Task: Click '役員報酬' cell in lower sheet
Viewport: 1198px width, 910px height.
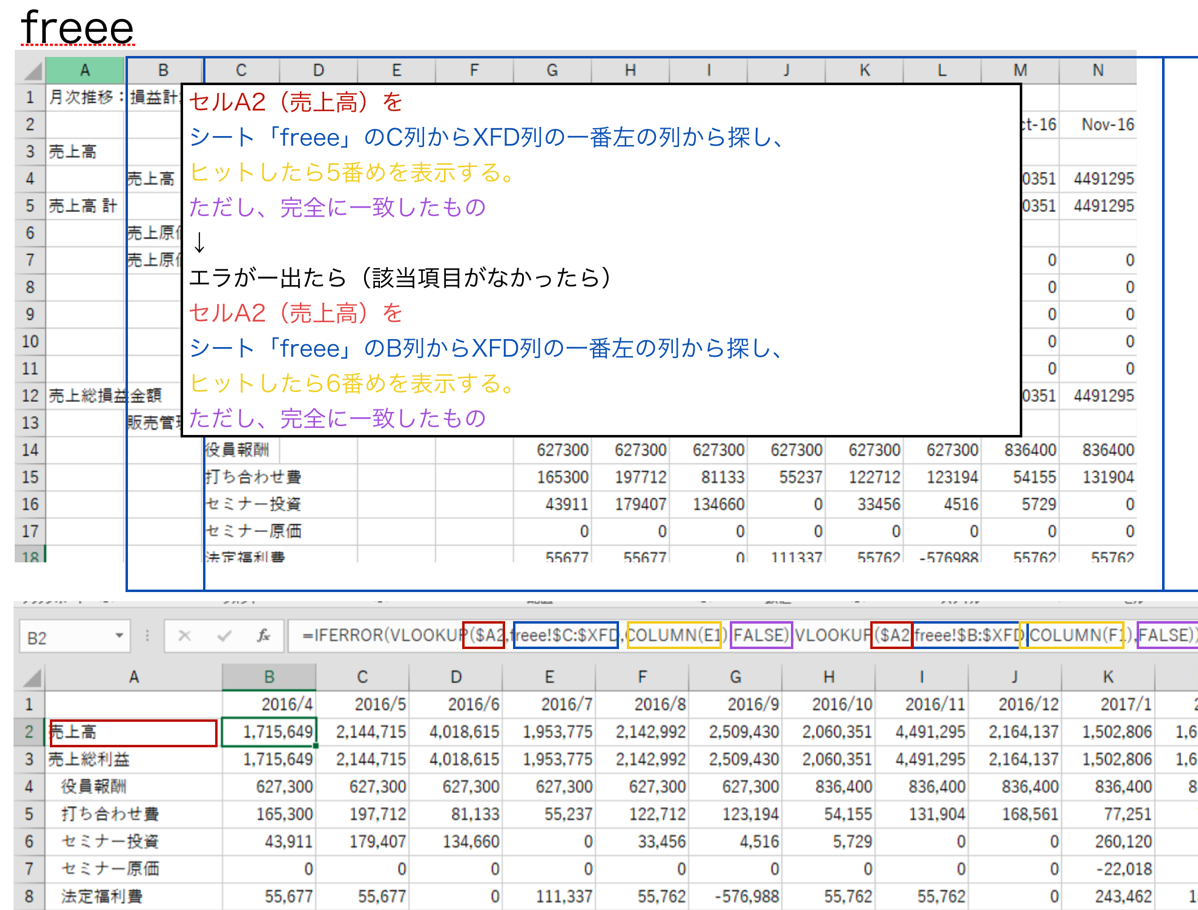Action: 133,787
